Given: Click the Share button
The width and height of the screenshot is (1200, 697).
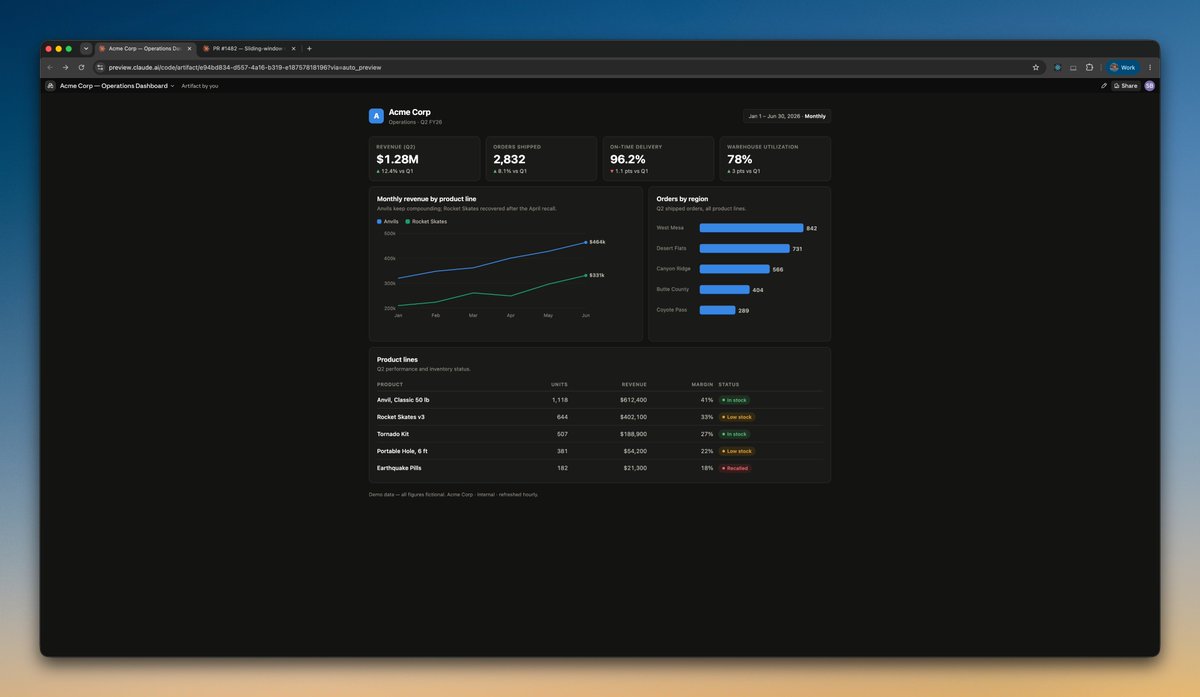Looking at the screenshot, I should (1126, 86).
